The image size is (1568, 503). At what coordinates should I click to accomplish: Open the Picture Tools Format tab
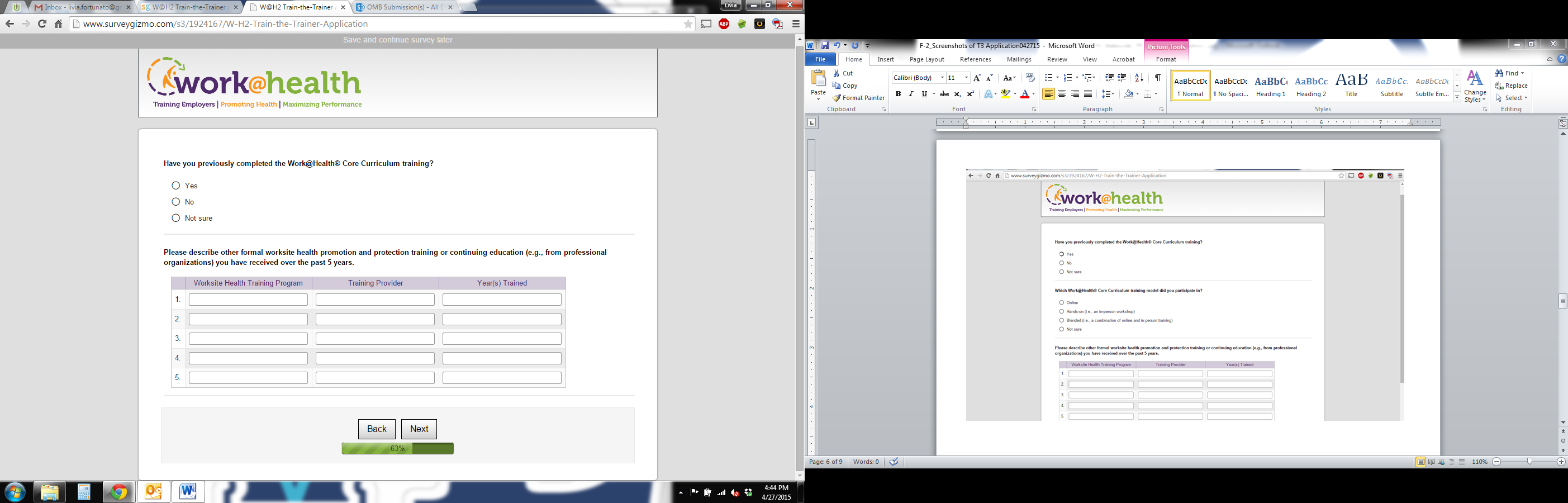[1166, 59]
